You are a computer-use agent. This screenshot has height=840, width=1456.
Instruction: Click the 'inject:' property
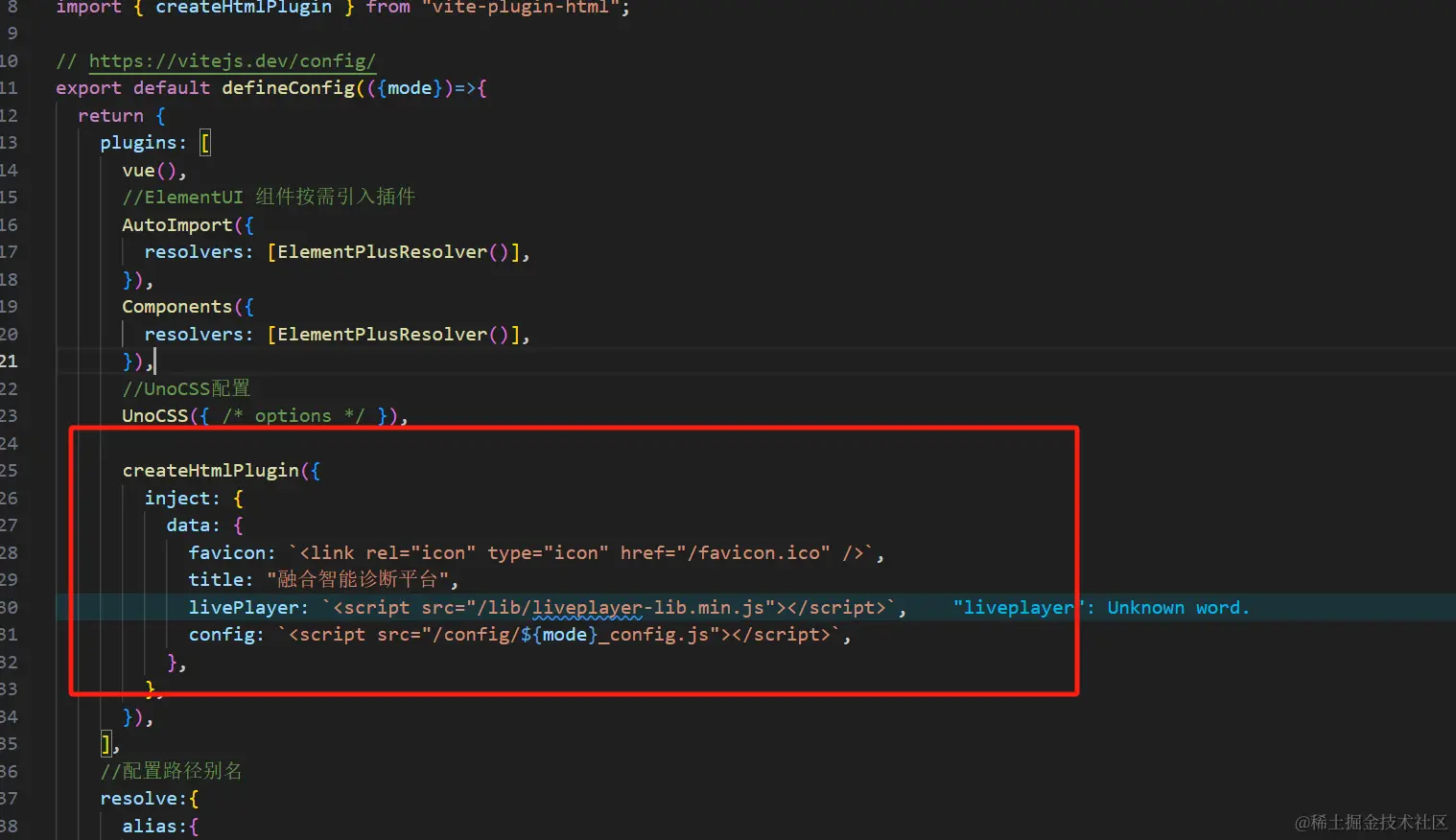tap(182, 499)
